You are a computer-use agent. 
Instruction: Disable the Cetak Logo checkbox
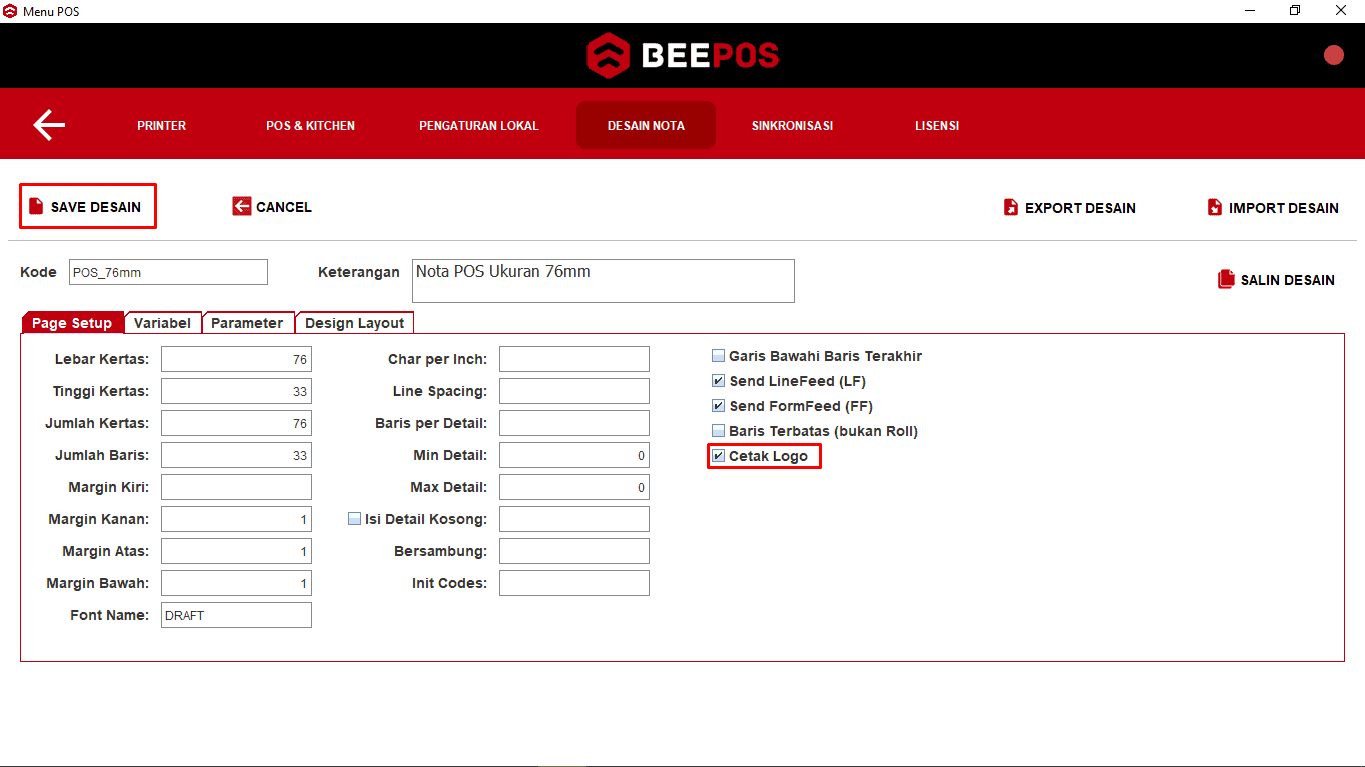(x=718, y=456)
